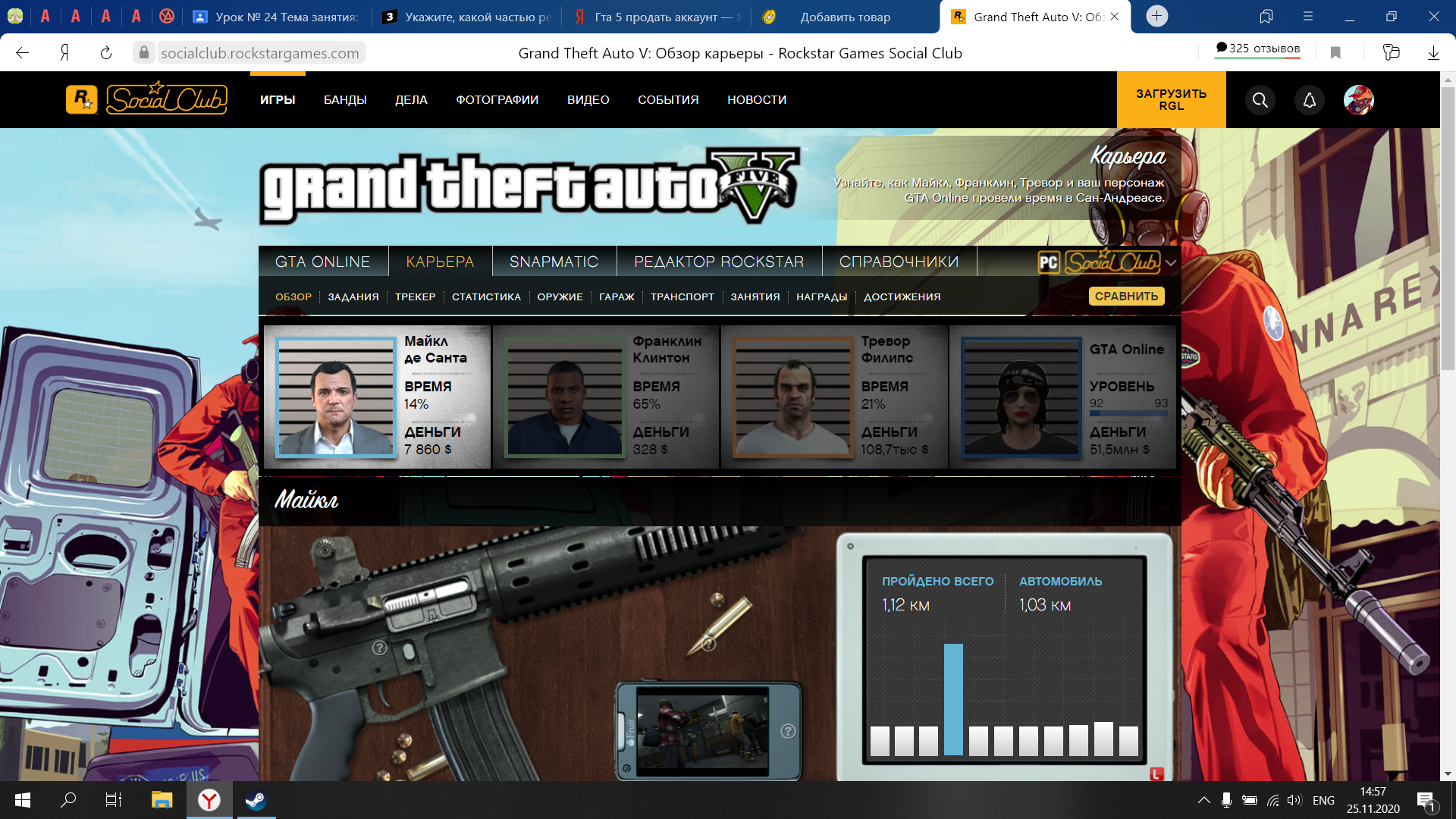Select the ТРЕКЕР sub-tab
1456x819 pixels.
pos(416,297)
